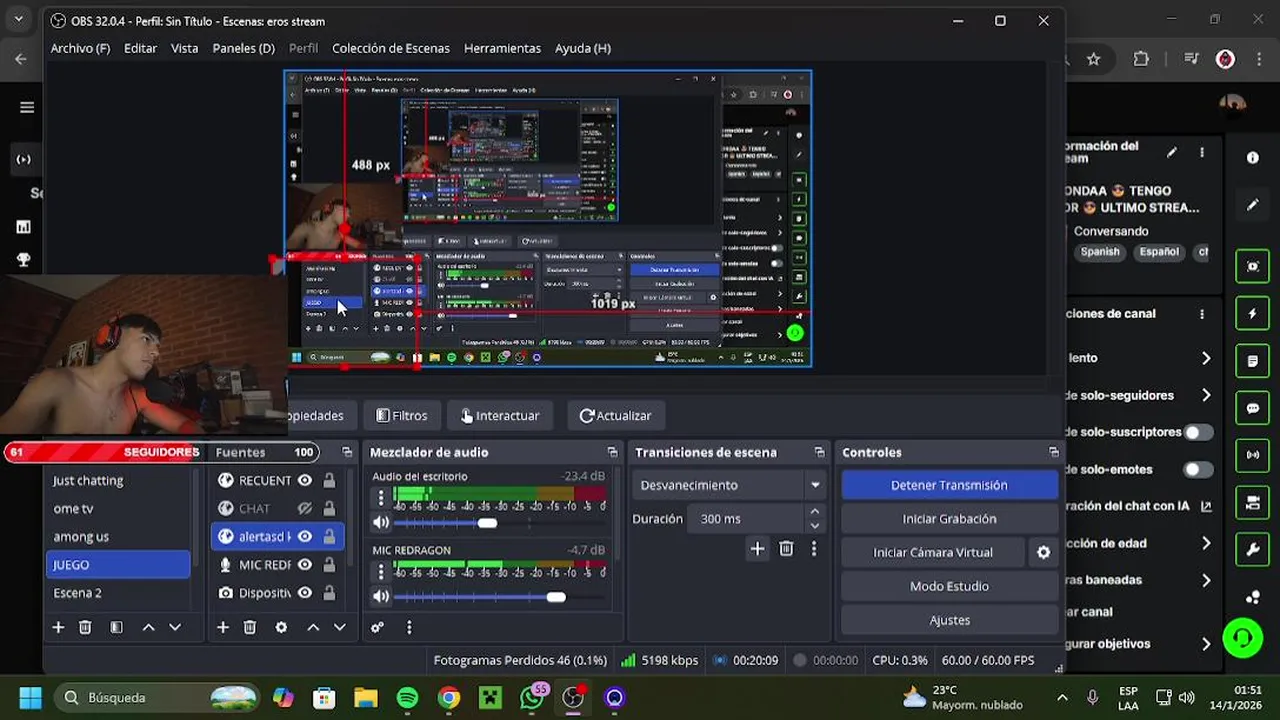Delete selected source with trash icon
Screen dimensions: 1280x720
click(250, 627)
